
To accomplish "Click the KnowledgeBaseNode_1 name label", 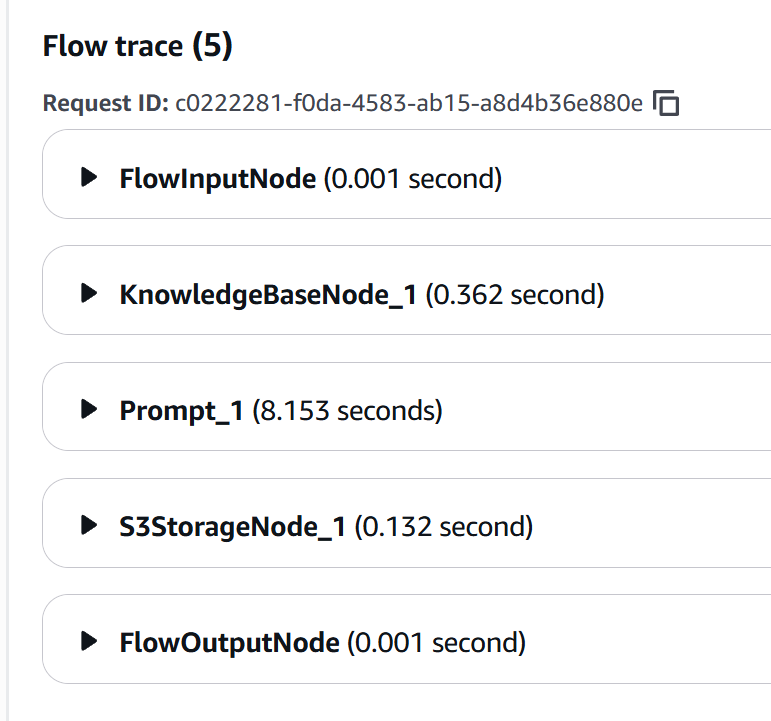I will (267, 295).
